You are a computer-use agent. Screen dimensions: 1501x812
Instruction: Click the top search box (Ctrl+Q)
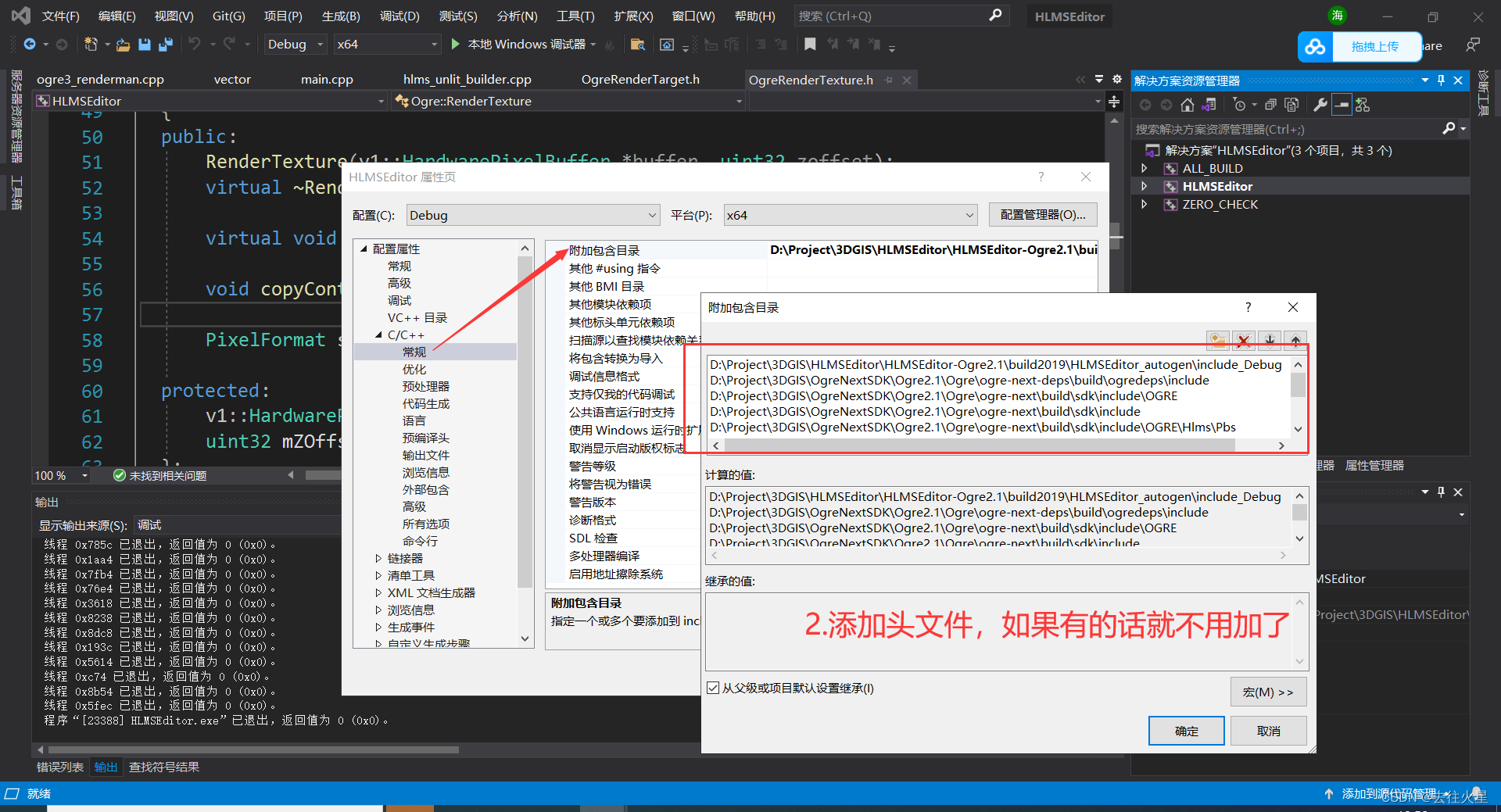(x=901, y=16)
